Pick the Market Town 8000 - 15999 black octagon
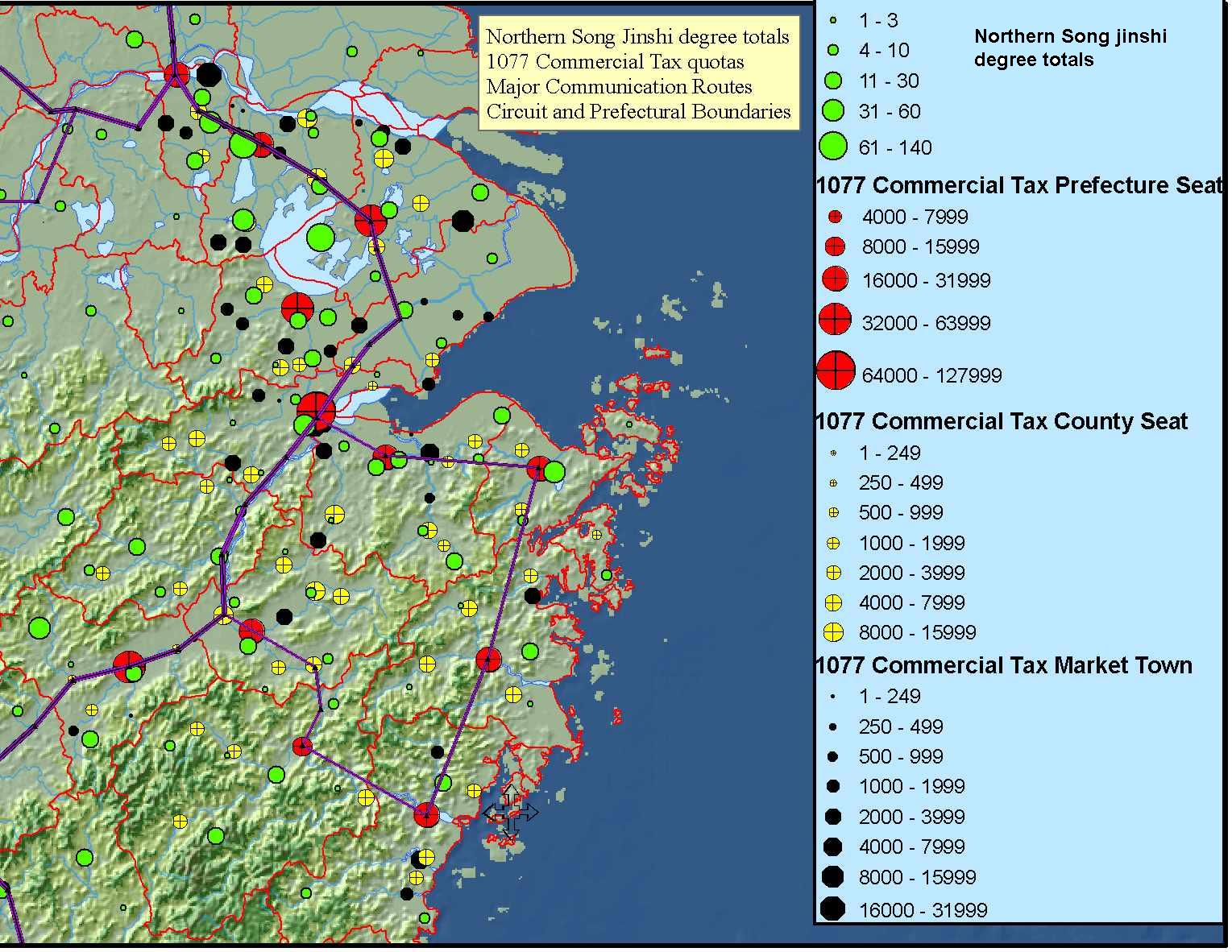 pyautogui.click(x=832, y=876)
